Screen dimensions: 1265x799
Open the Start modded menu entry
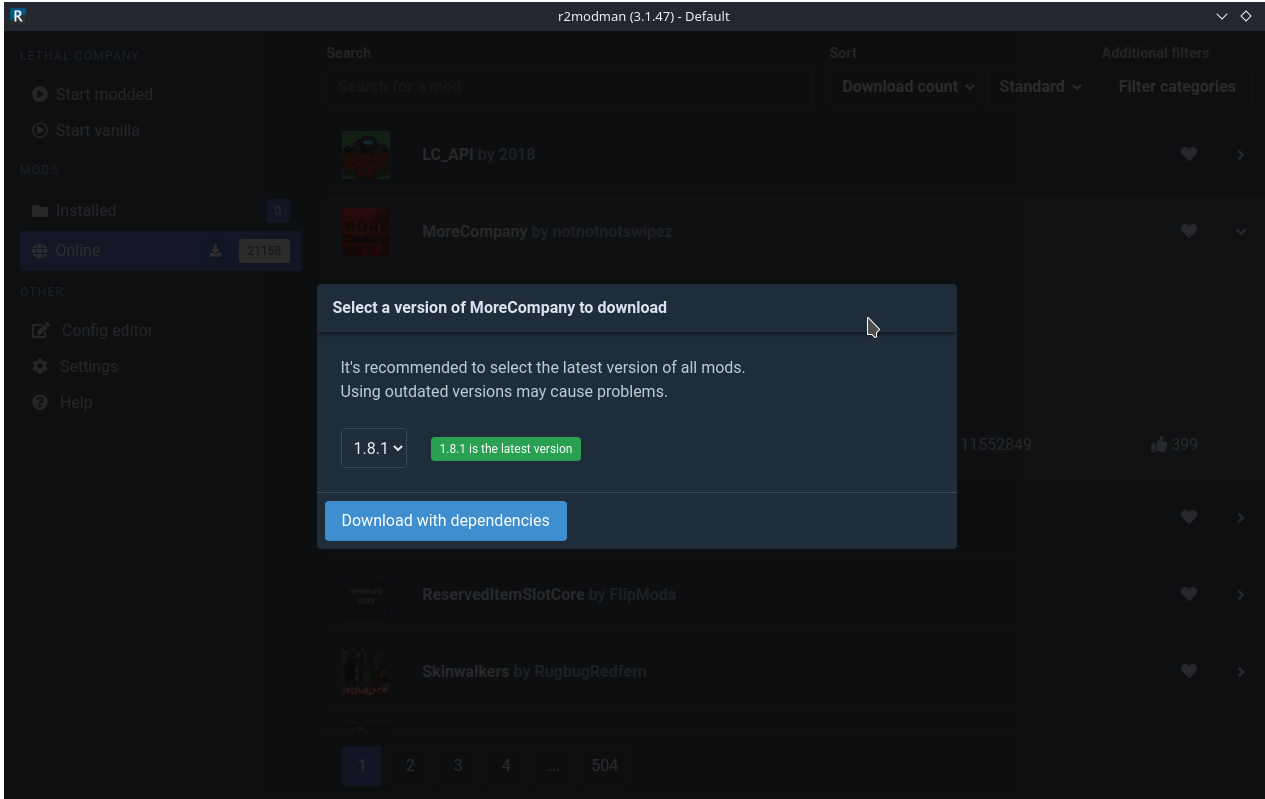point(161,94)
